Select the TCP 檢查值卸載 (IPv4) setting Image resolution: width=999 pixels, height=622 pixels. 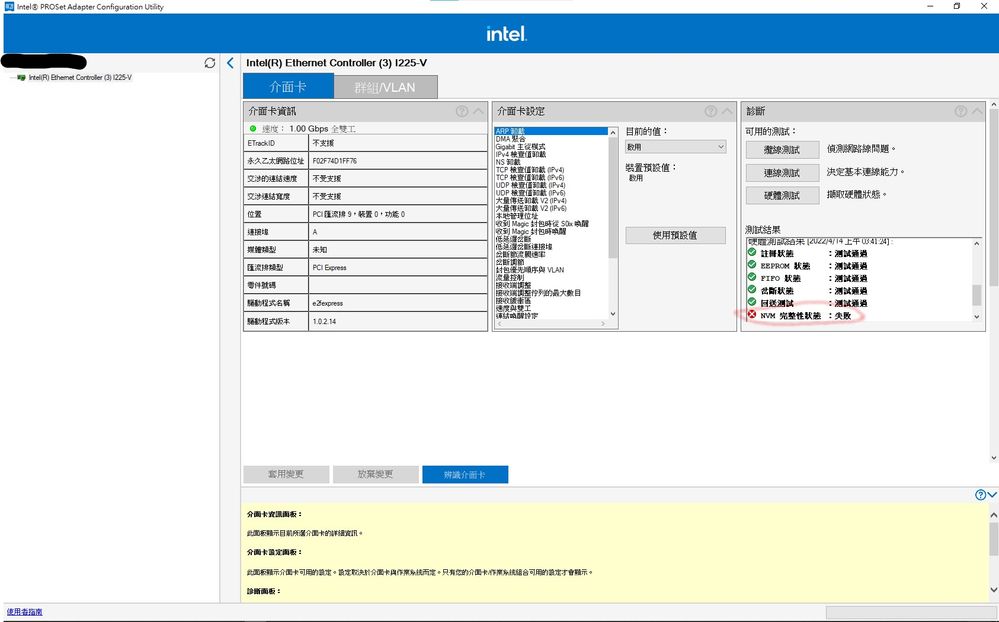[x=530, y=170]
